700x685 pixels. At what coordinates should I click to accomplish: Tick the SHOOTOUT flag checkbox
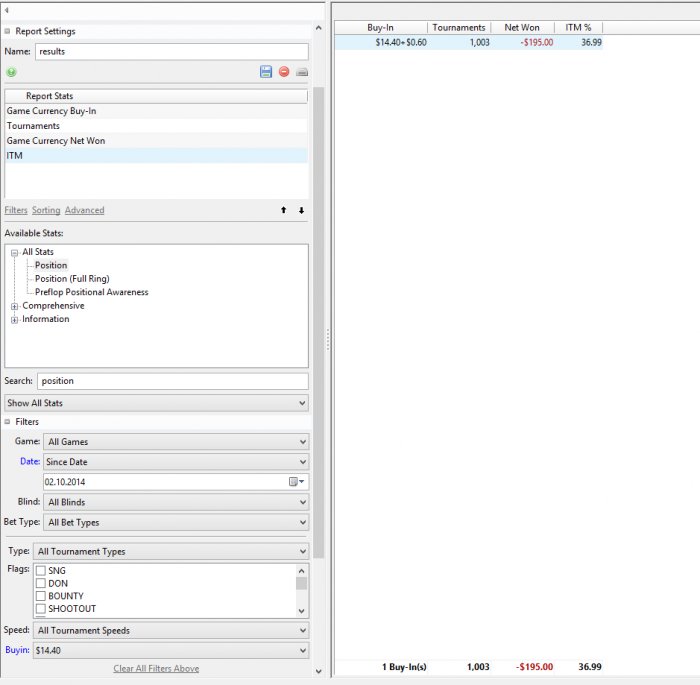tap(41, 609)
